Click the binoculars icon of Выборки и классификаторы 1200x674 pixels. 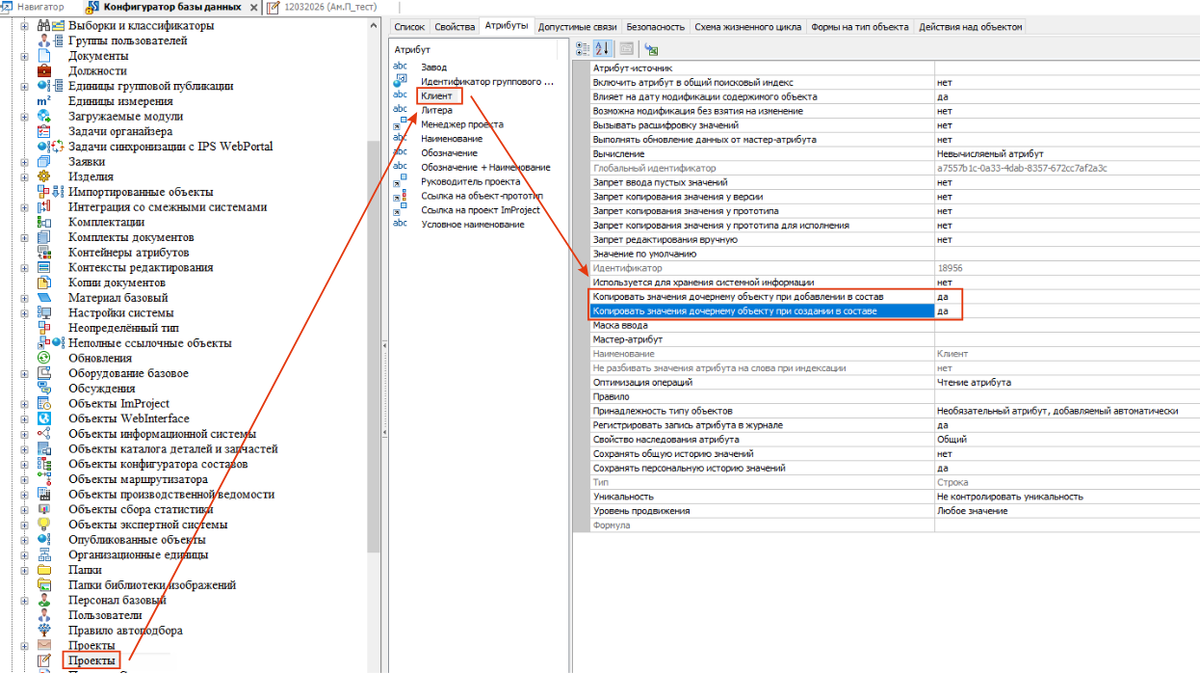point(44,26)
